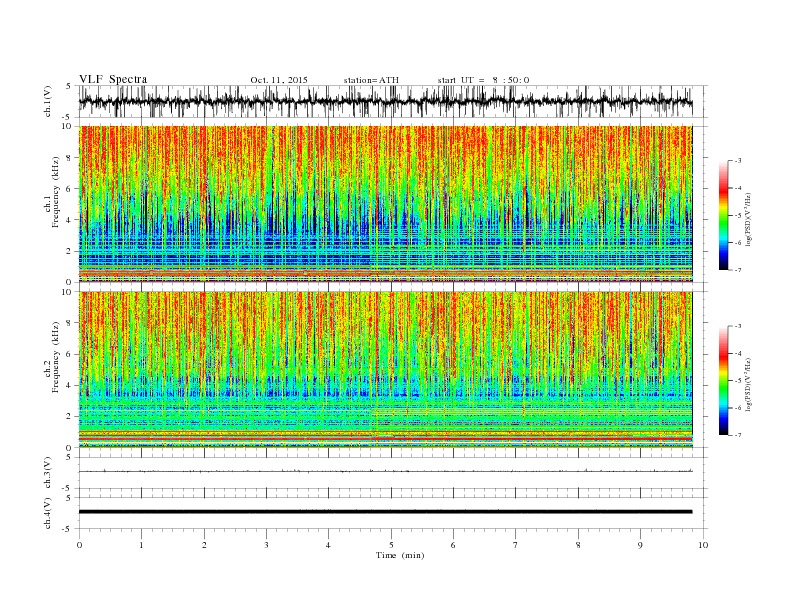Click time-axis tick label '8'
792x612 pixels.
578,545
